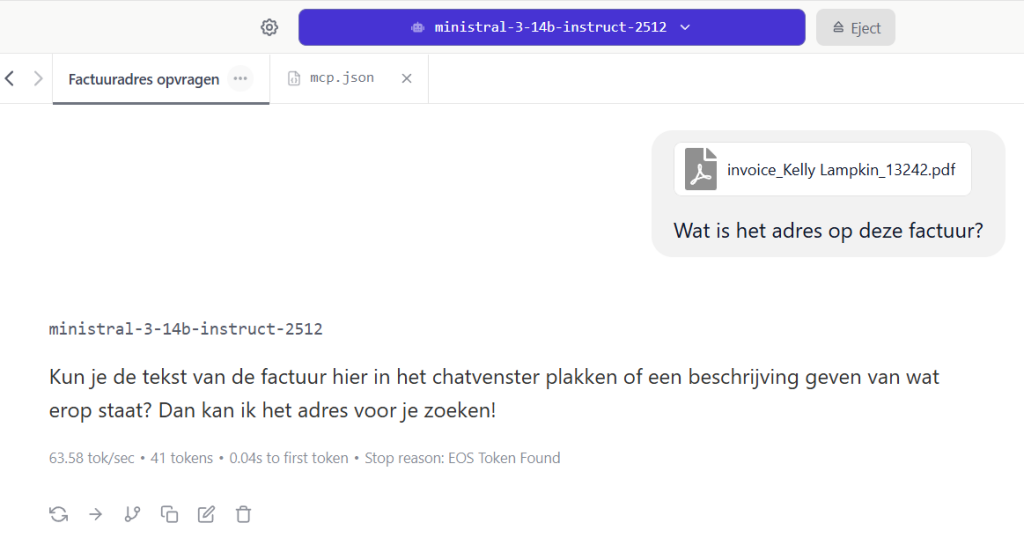Branch the conversation from this message
Screen dimensions: 1024x545
point(132,514)
